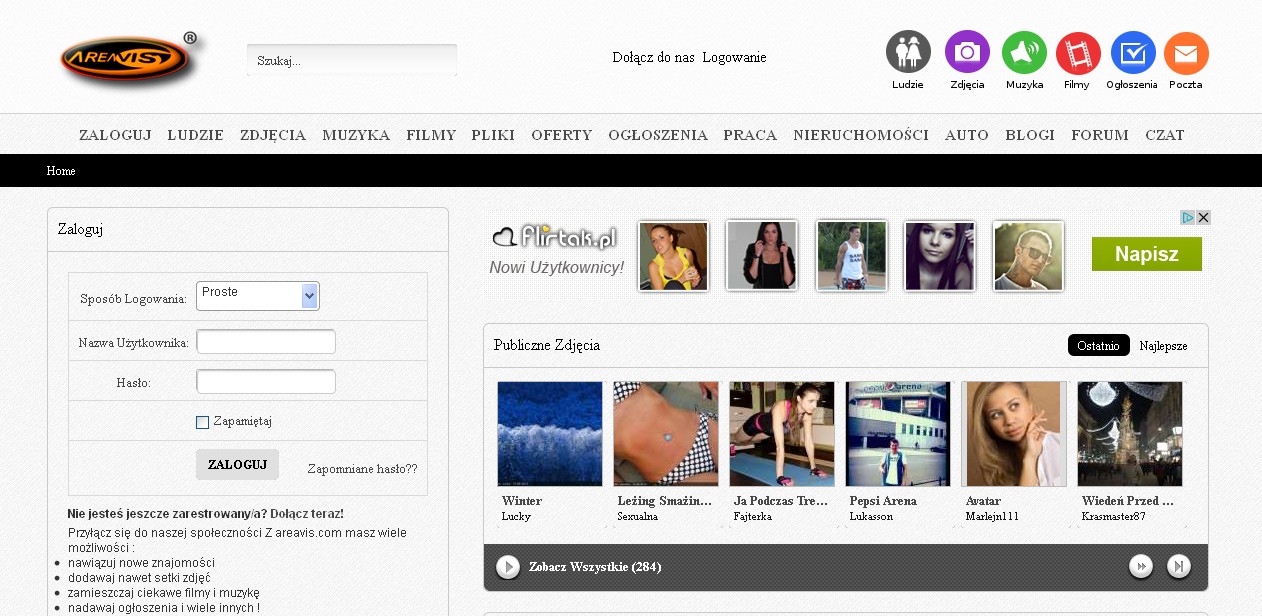Viewport: 1262px width, 616px height.
Task: Click the Winter photo title
Action: point(521,501)
